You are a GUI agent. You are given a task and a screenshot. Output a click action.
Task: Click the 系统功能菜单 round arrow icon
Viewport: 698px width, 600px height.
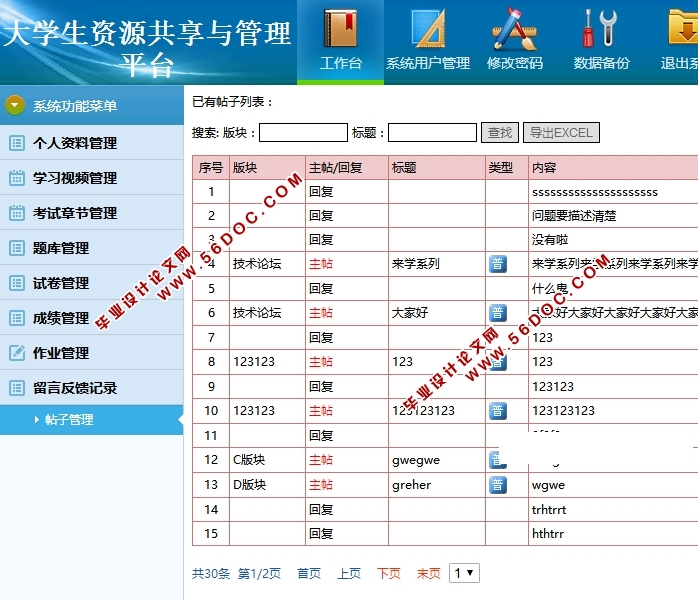[15, 105]
